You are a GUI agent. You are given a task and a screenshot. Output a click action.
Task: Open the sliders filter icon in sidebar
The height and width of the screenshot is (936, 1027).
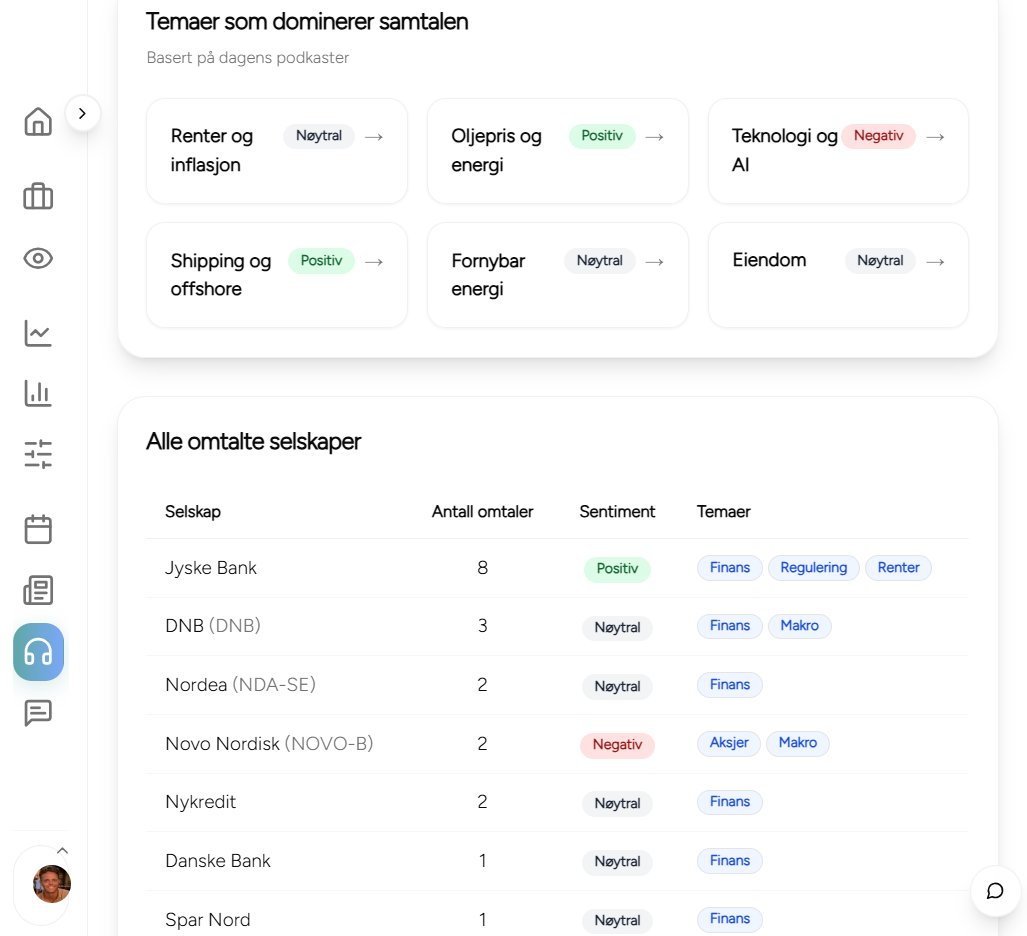pyautogui.click(x=38, y=454)
